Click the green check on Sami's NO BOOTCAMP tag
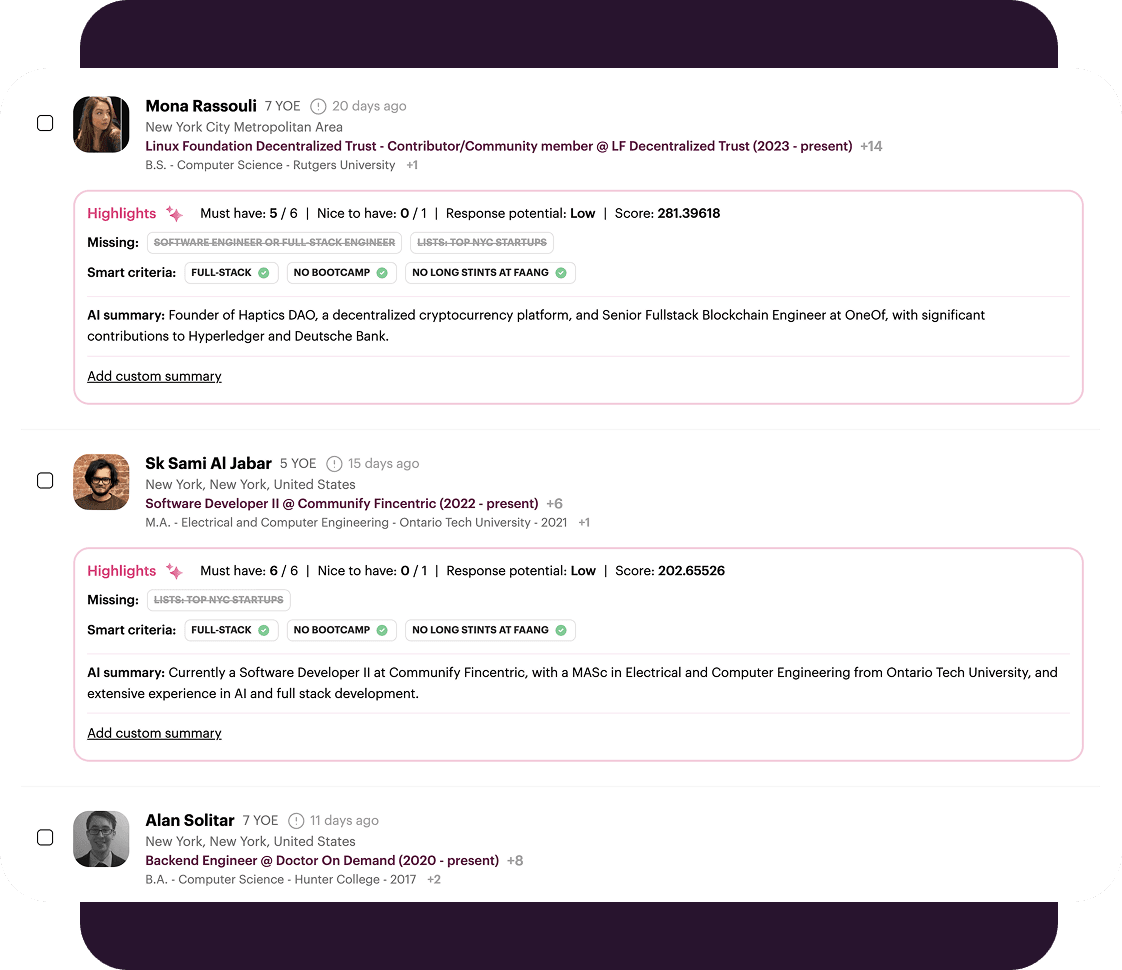 (x=383, y=630)
